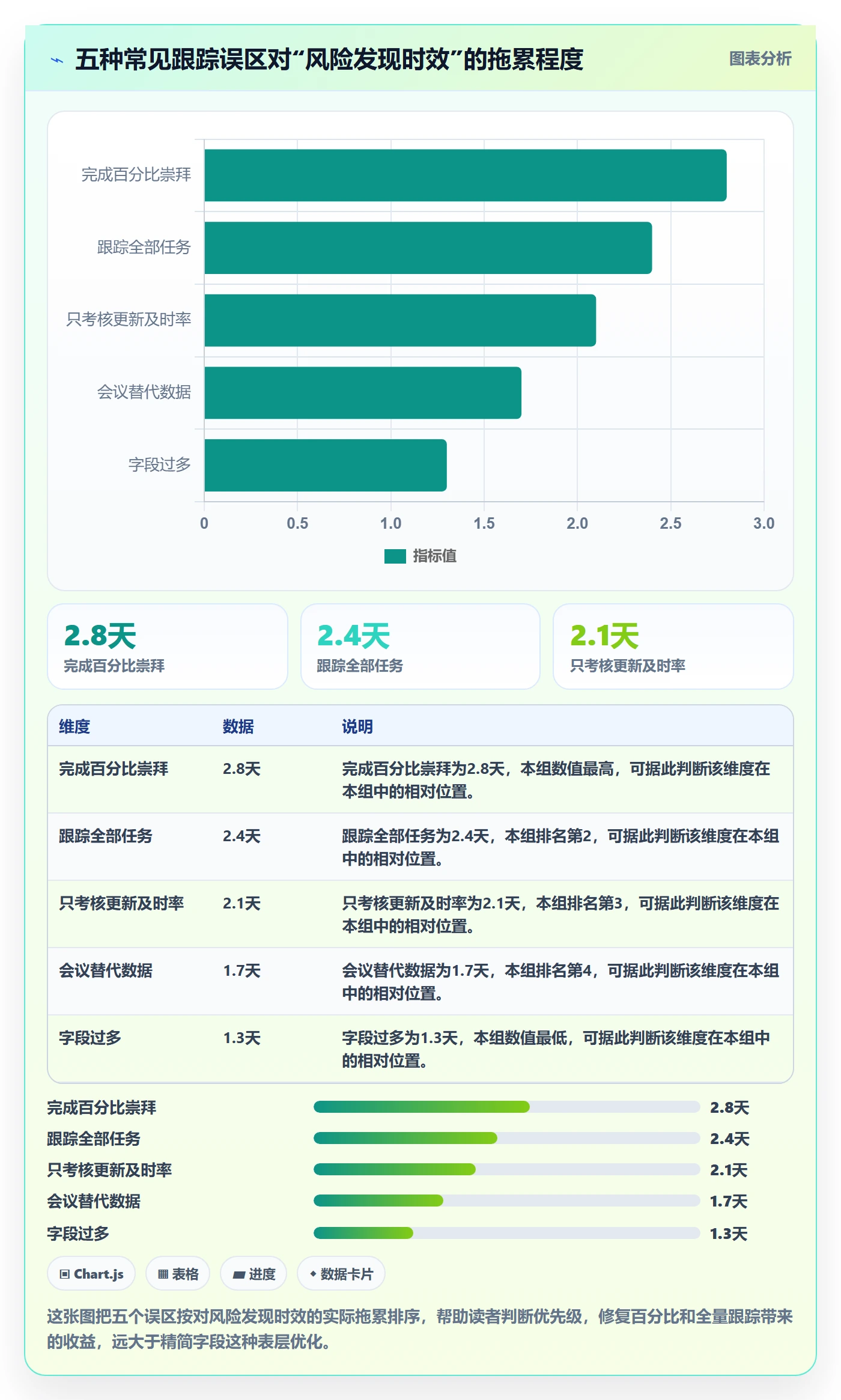Image resolution: width=841 pixels, height=1400 pixels.
Task: Click the 会议替代数据 progress bar
Action: 506,1201
